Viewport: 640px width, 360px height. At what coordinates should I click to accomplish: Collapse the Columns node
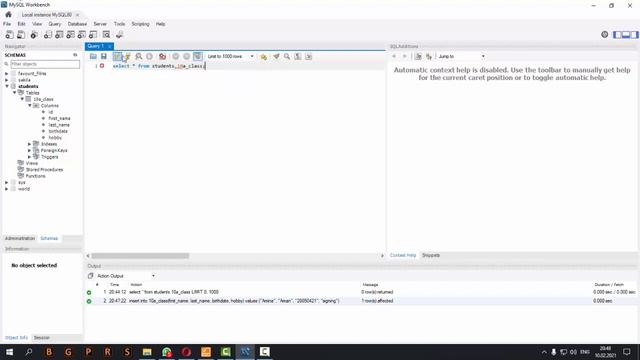pos(30,105)
